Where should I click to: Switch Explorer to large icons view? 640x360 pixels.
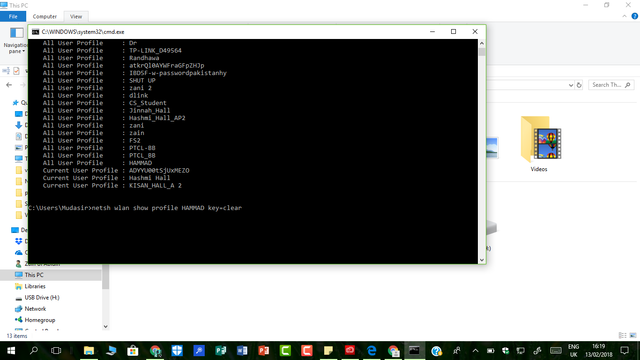click(x=633, y=336)
